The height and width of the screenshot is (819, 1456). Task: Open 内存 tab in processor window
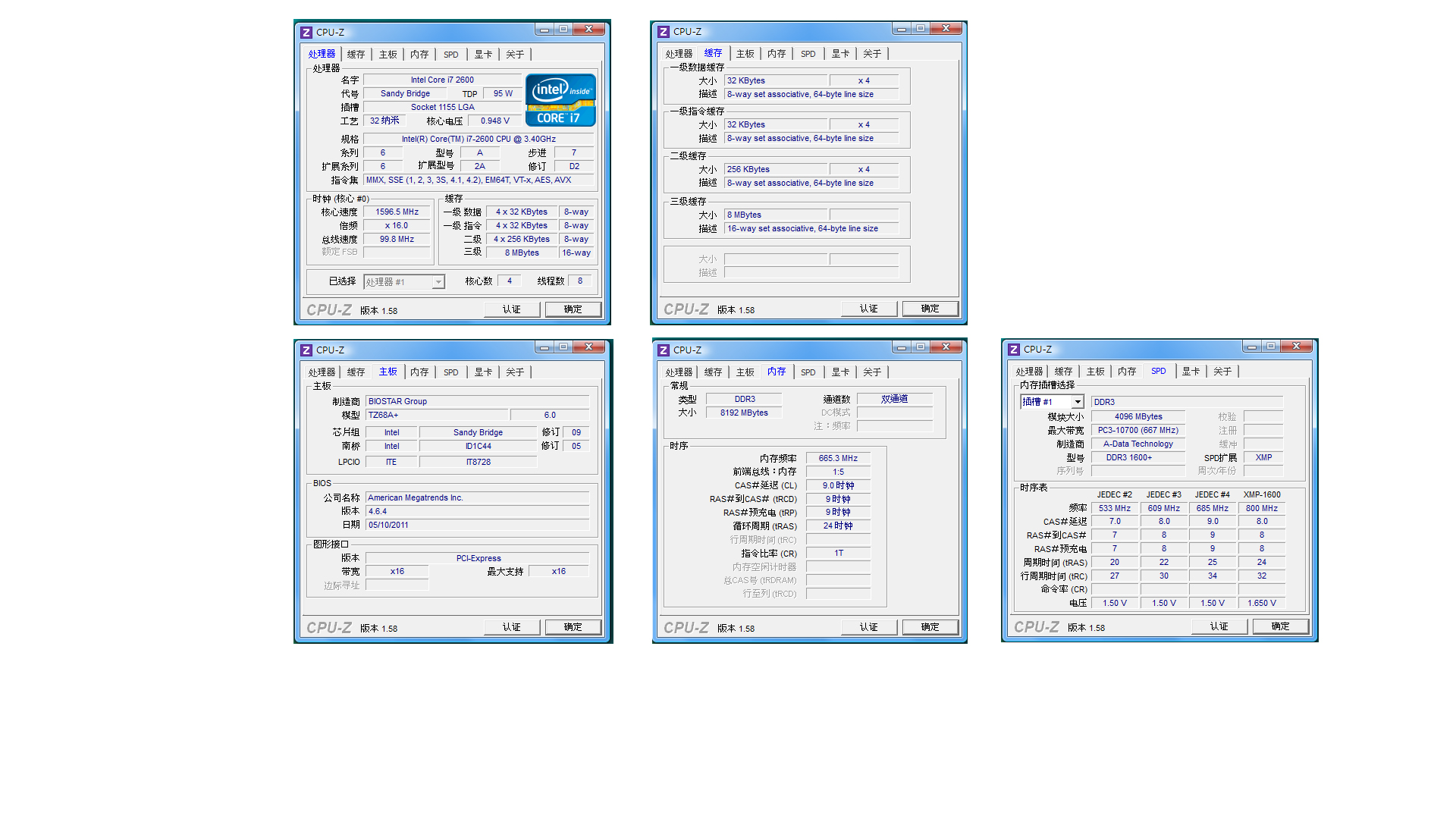tap(419, 55)
